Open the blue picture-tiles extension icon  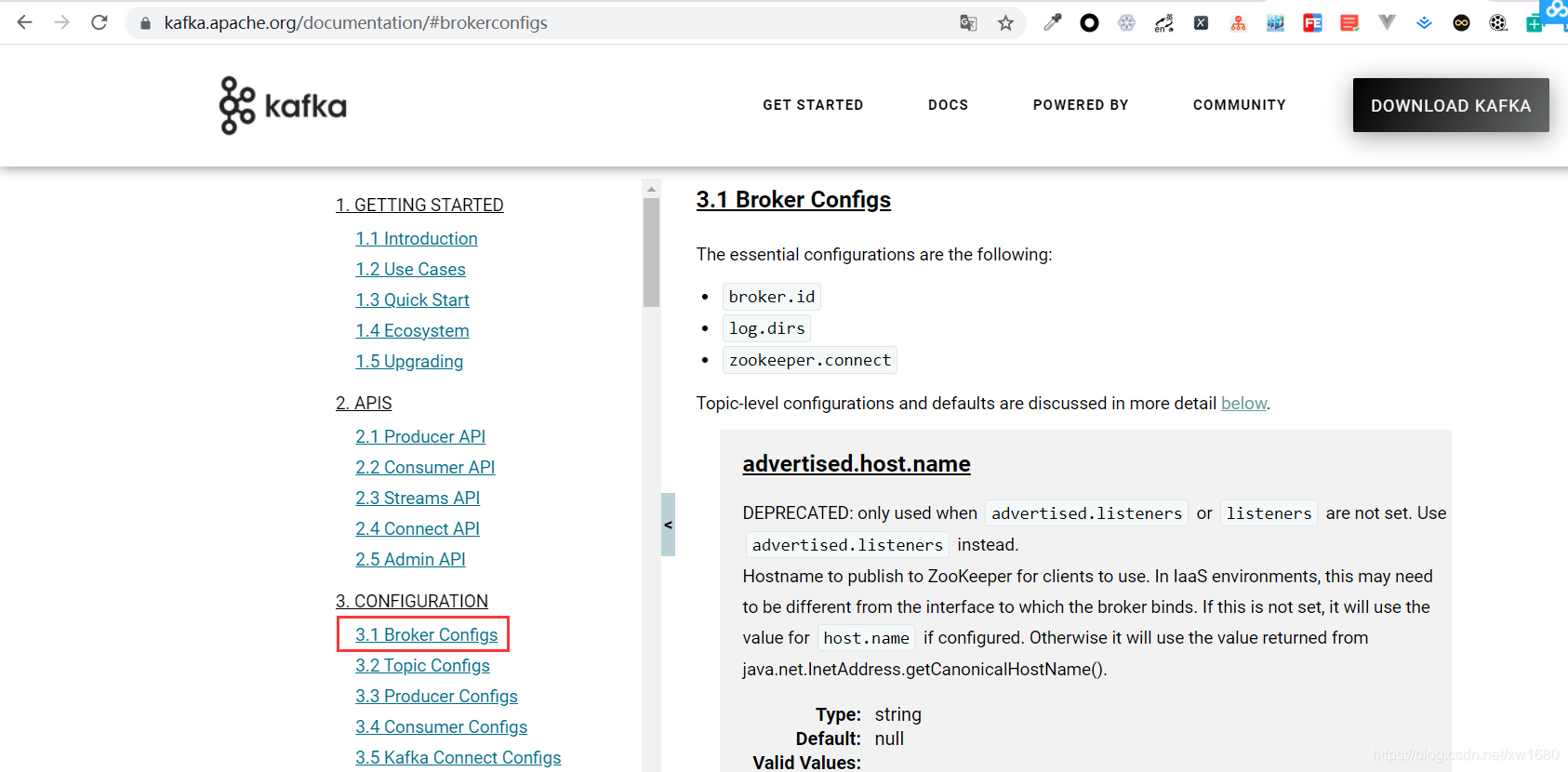click(1275, 23)
